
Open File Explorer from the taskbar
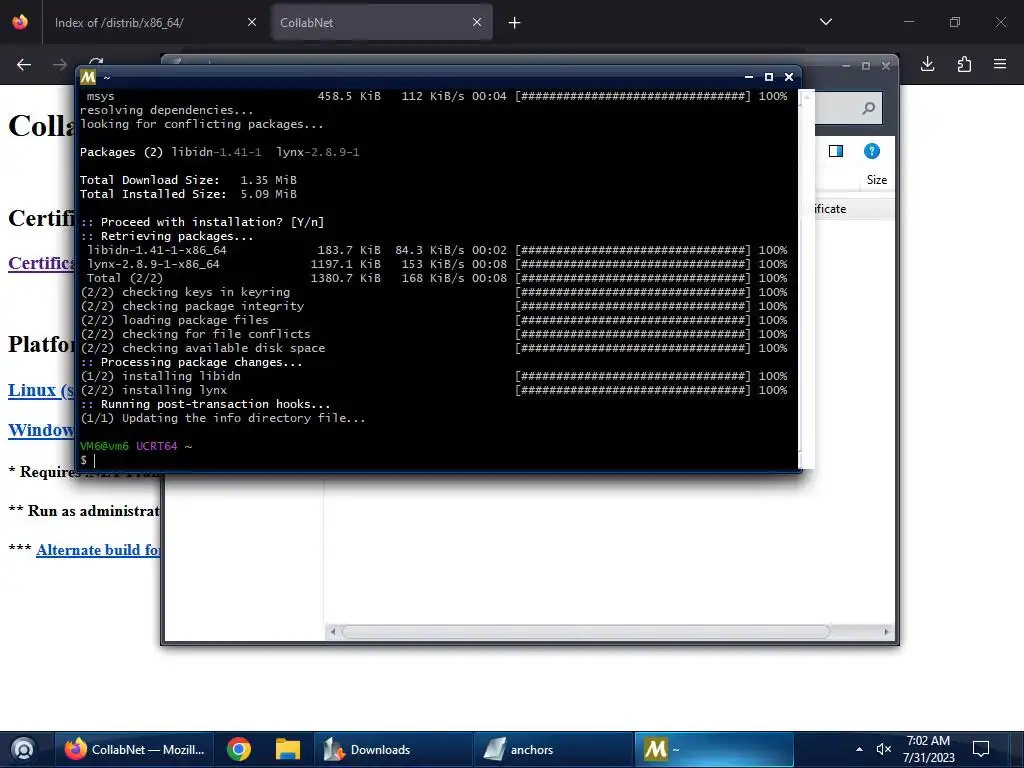click(x=287, y=750)
